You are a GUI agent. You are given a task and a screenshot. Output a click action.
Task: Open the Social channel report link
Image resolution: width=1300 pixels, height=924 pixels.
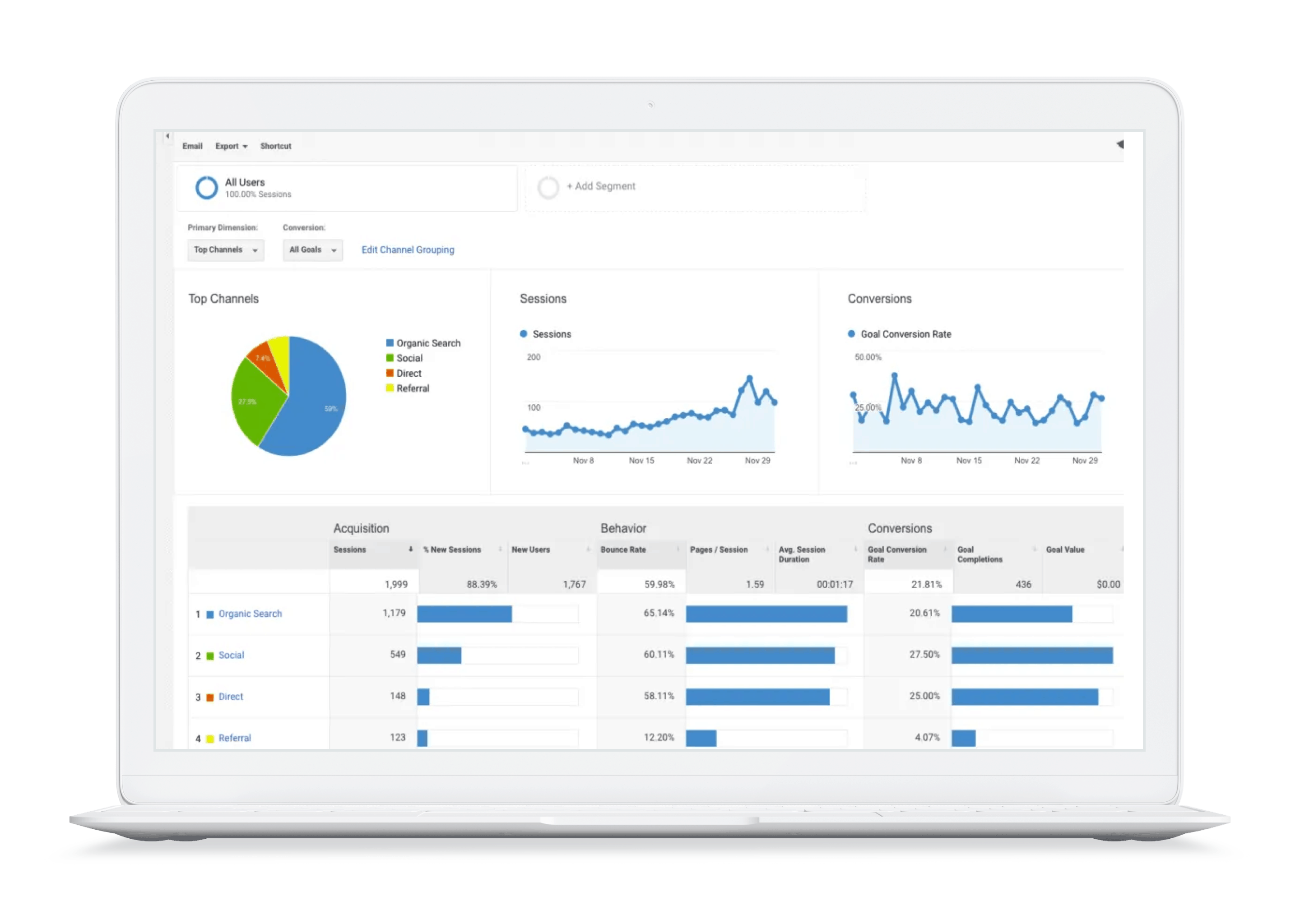231,655
